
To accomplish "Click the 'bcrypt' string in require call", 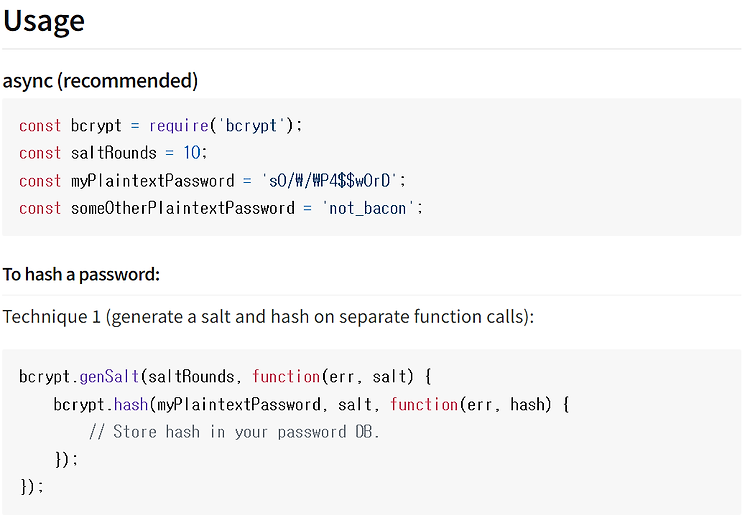I will point(252,126).
